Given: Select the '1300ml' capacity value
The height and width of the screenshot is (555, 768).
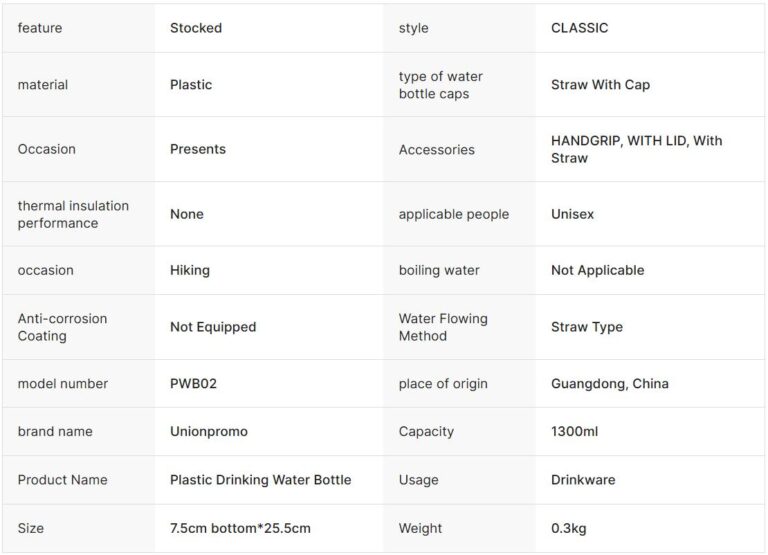Looking at the screenshot, I should click(575, 431).
